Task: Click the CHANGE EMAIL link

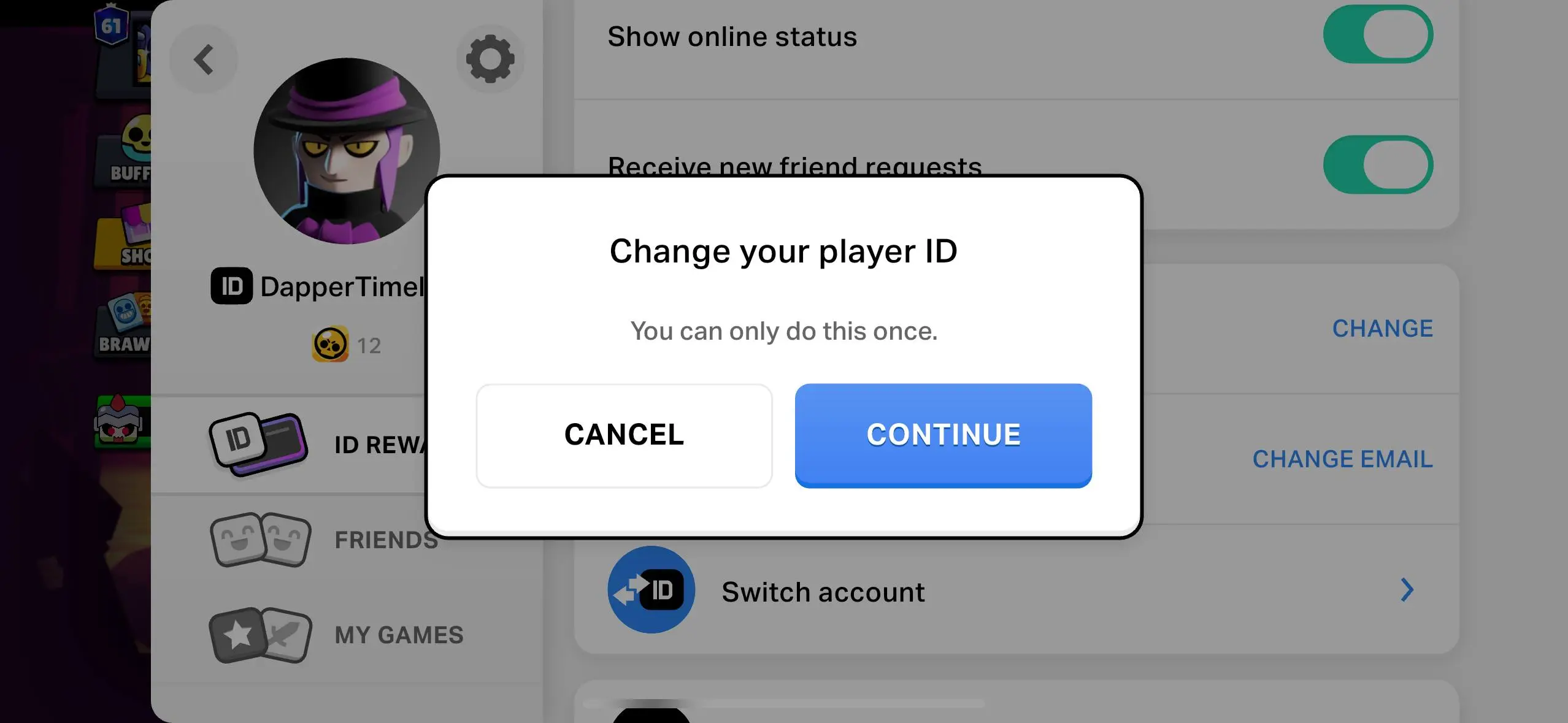Action: [1342, 459]
